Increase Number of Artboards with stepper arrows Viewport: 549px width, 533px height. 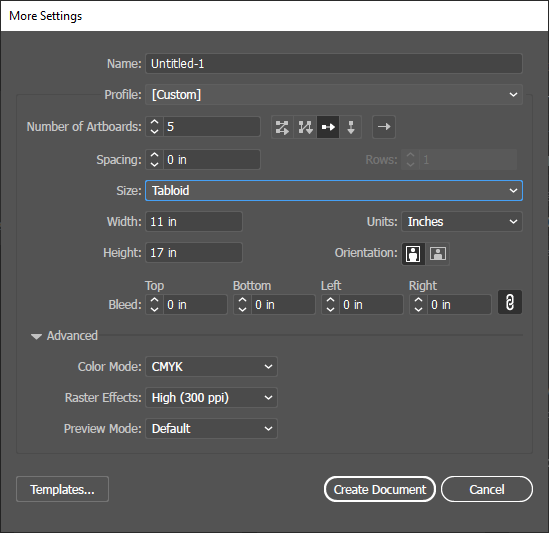click(154, 122)
